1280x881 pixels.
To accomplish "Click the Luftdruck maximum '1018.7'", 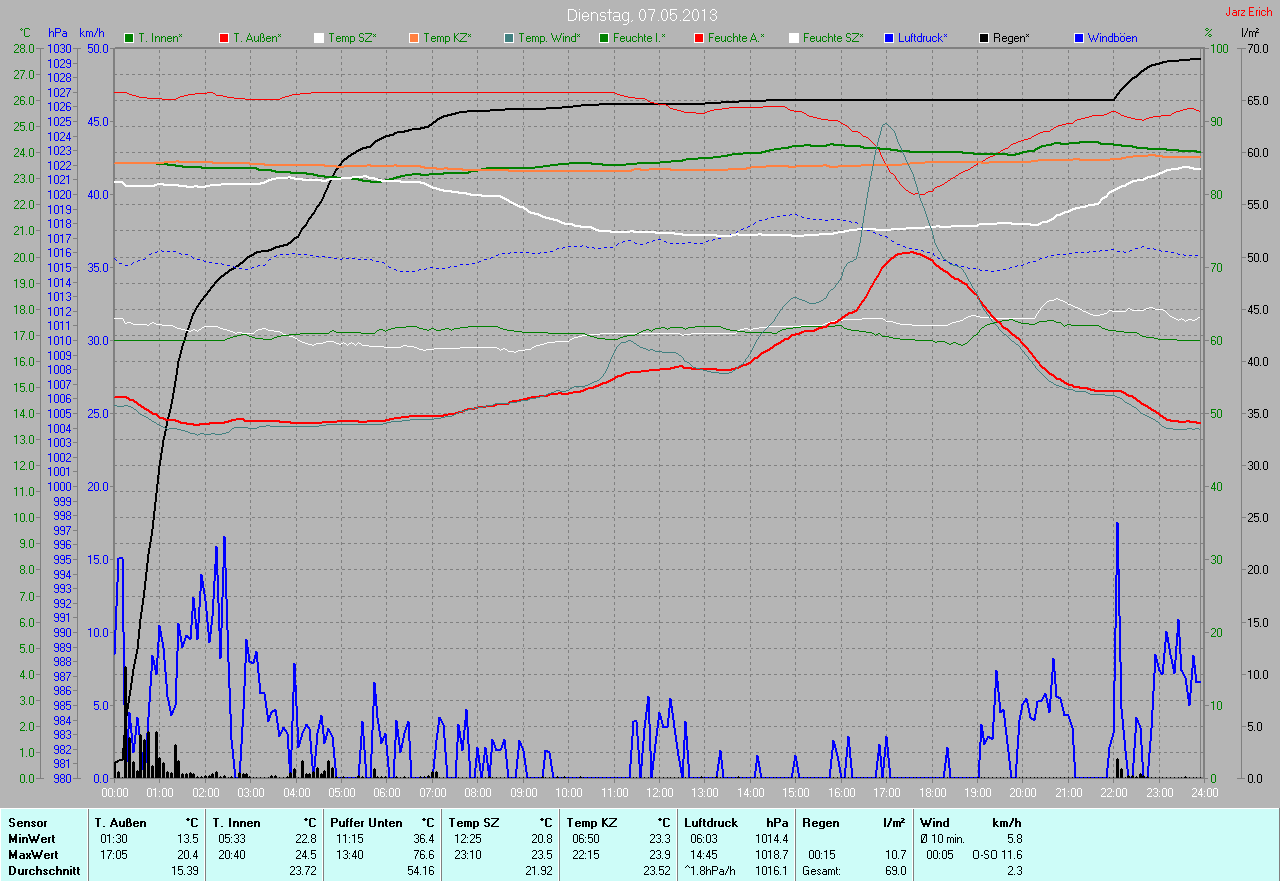I will [772, 854].
